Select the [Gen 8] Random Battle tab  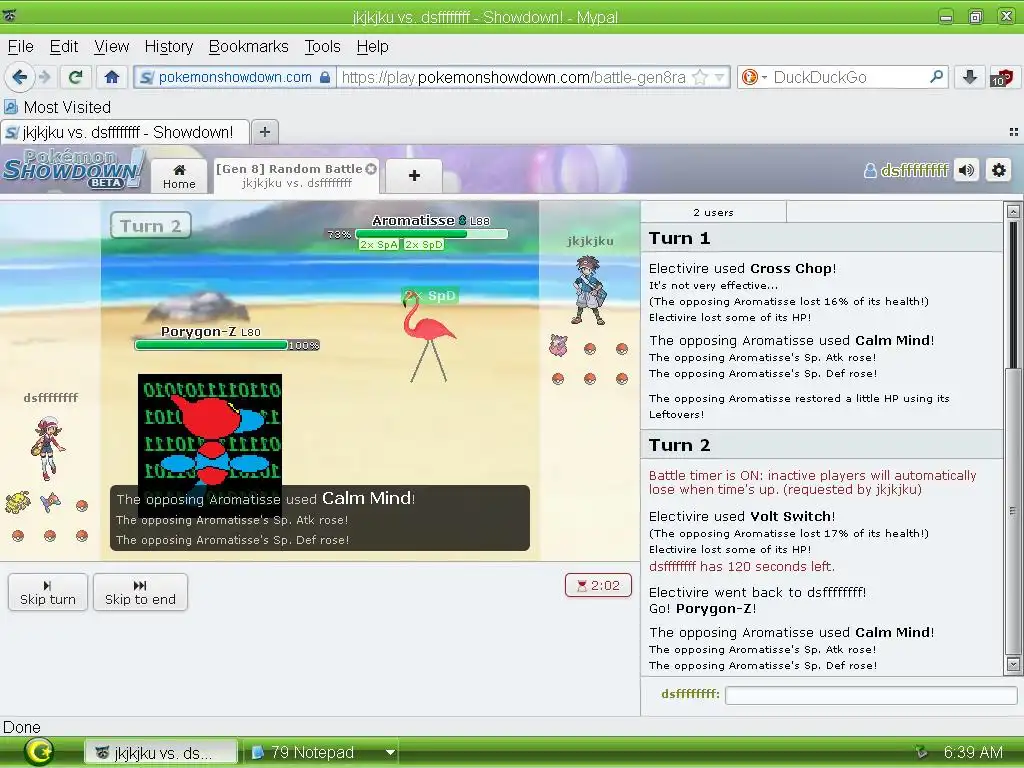coord(296,176)
